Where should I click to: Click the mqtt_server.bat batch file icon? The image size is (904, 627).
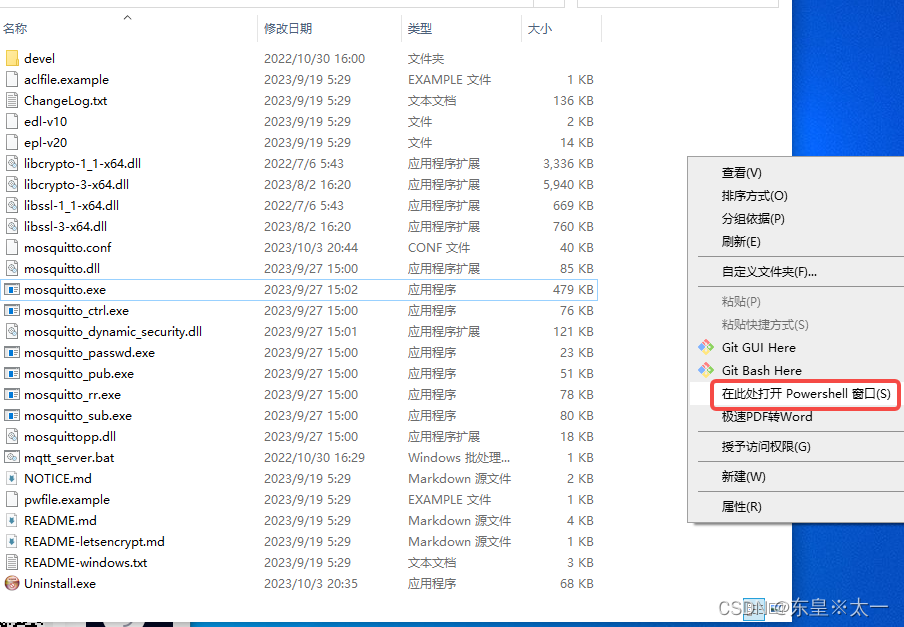[x=12, y=458]
